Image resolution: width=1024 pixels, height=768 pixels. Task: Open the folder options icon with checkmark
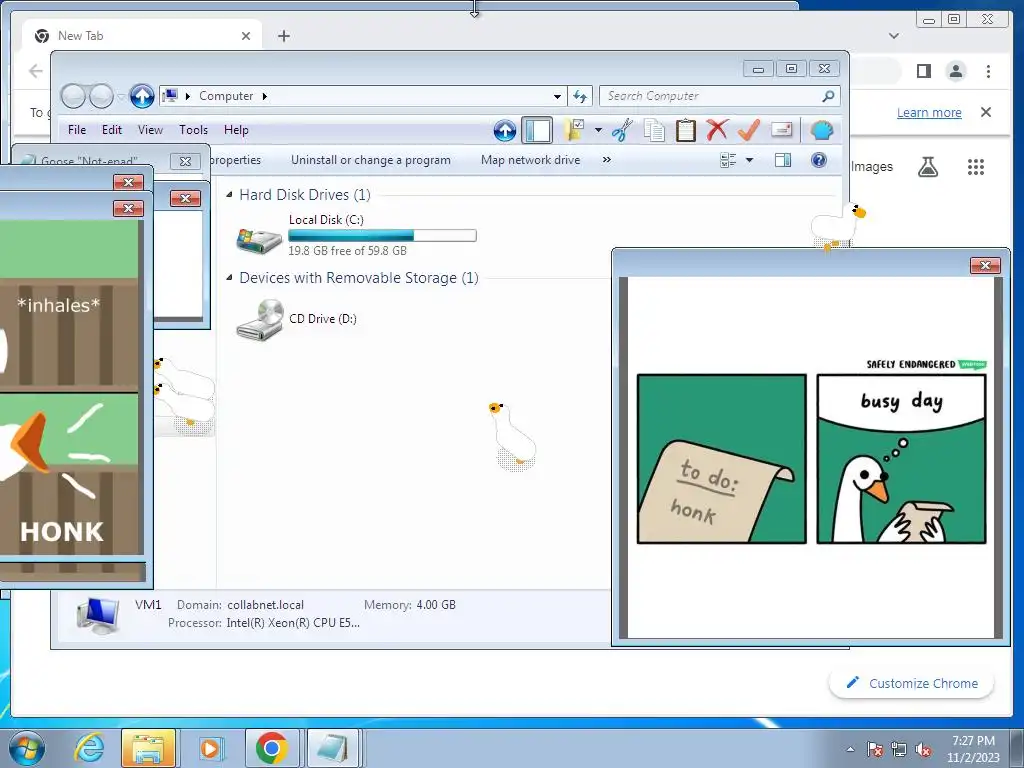574,130
